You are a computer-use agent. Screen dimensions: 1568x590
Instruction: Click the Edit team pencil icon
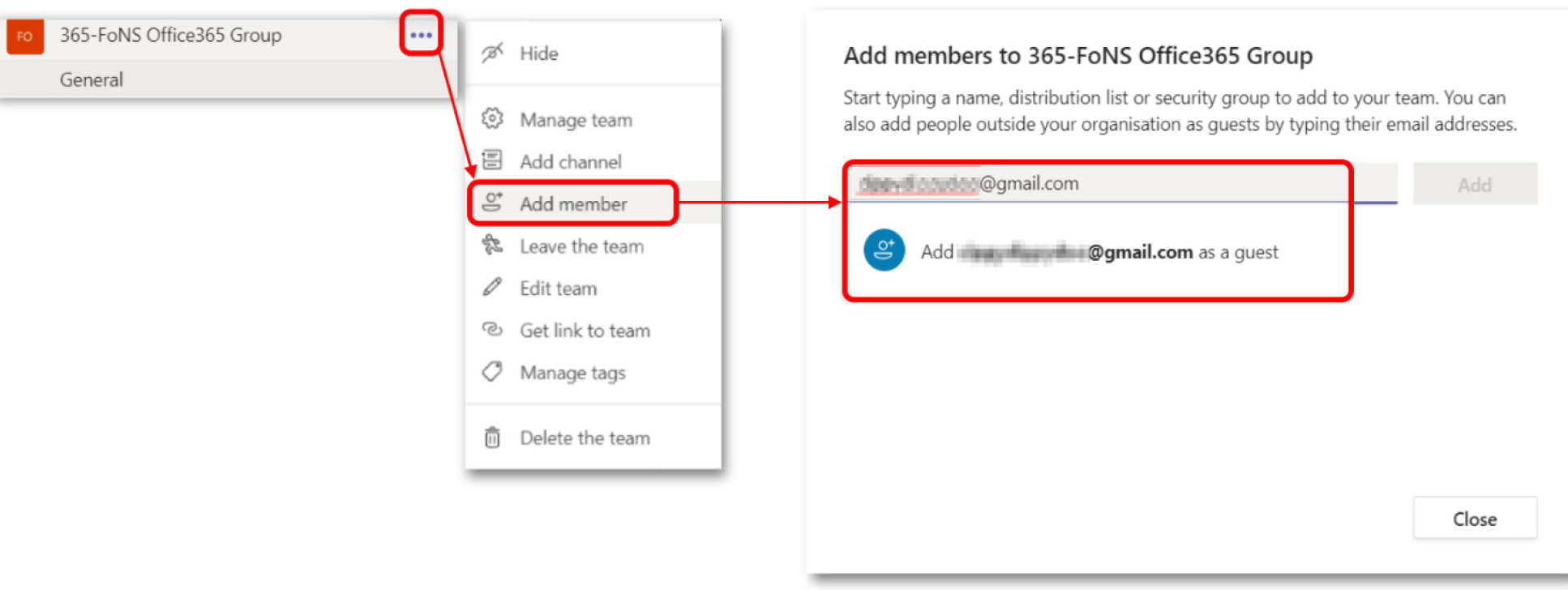[x=492, y=287]
